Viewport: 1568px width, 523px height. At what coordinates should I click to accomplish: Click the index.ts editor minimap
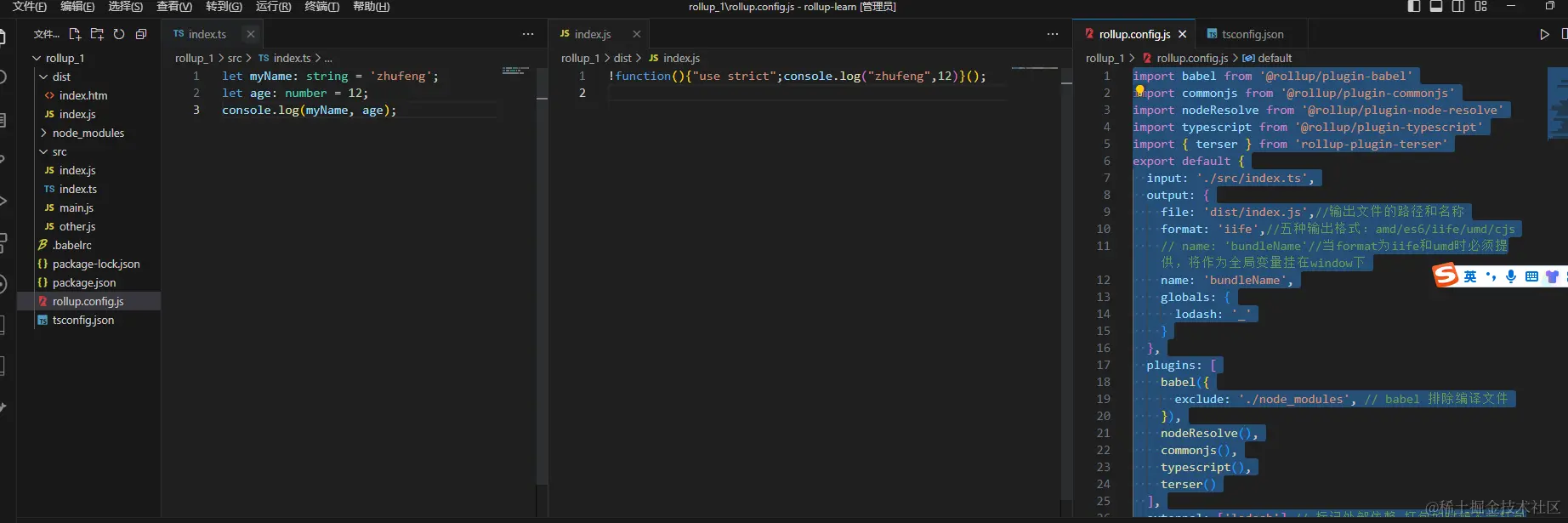[514, 71]
